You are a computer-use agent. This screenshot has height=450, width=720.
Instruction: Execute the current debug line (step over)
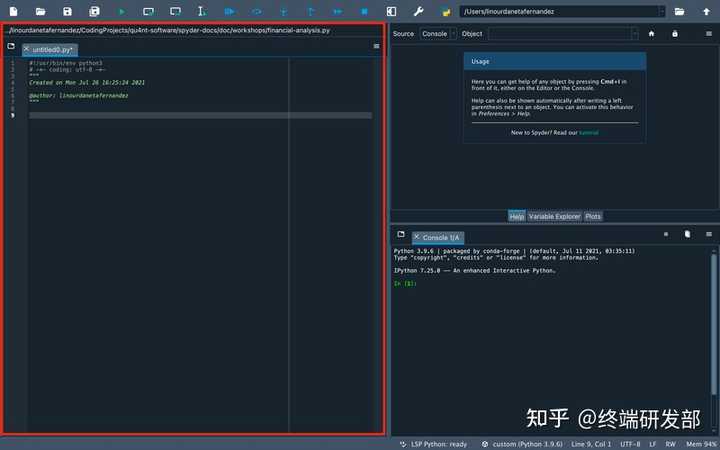(257, 11)
